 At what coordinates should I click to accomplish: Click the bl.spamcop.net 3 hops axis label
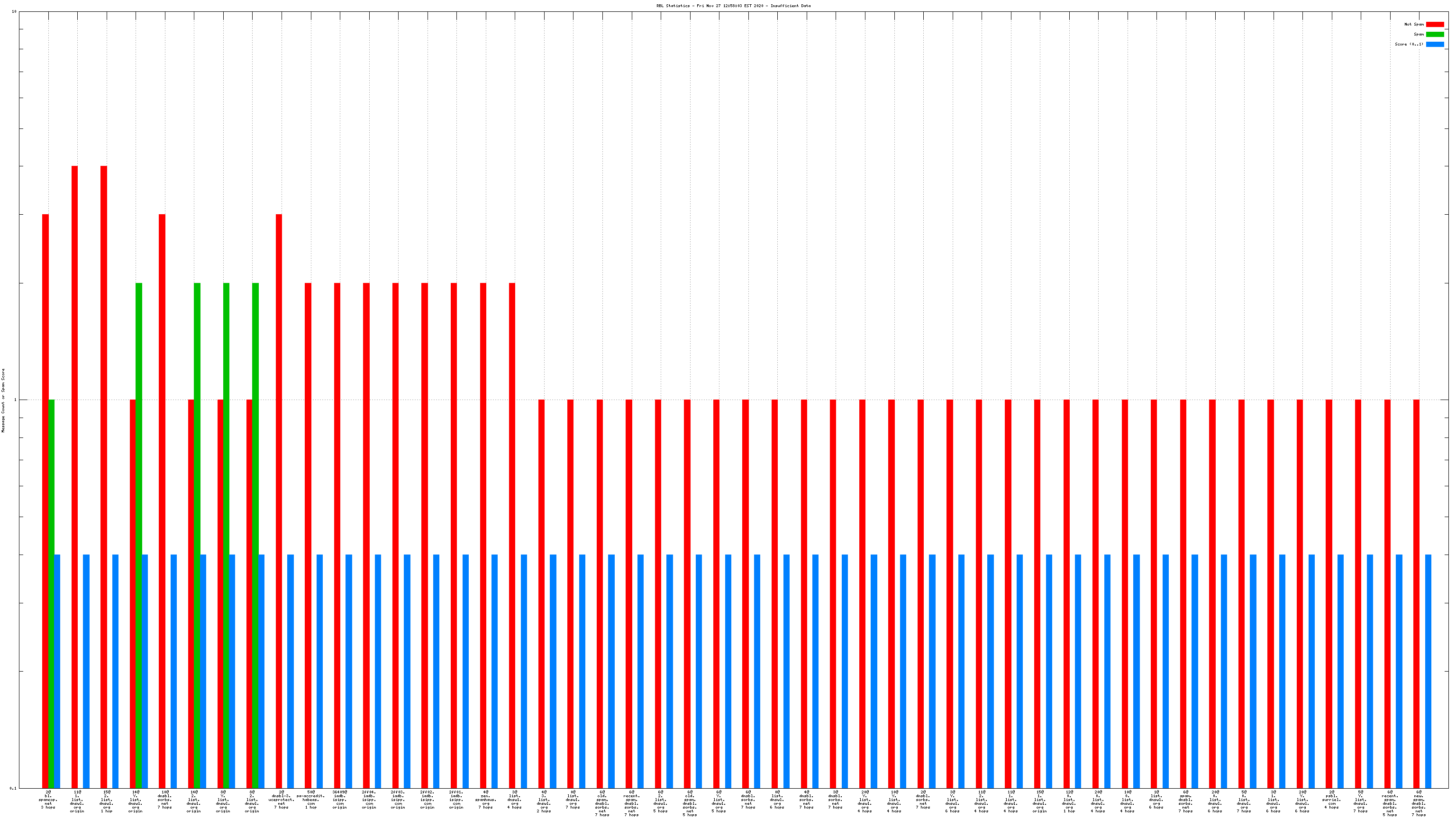click(48, 799)
